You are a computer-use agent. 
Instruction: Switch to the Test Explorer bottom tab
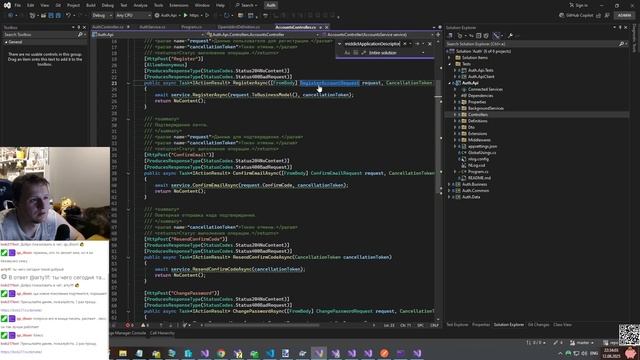pyautogui.click(x=457, y=325)
